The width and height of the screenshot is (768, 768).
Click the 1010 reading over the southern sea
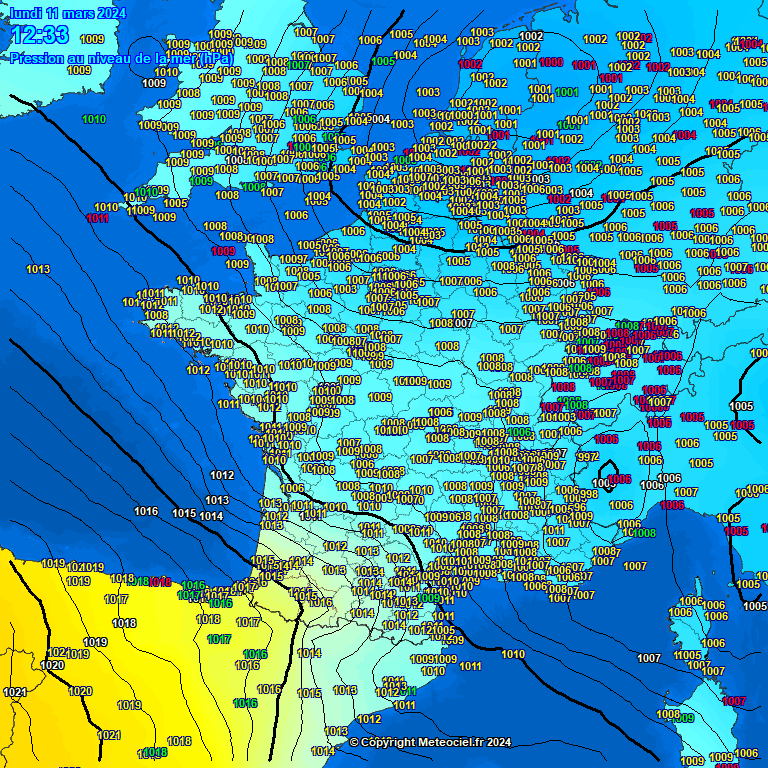pyautogui.click(x=513, y=654)
